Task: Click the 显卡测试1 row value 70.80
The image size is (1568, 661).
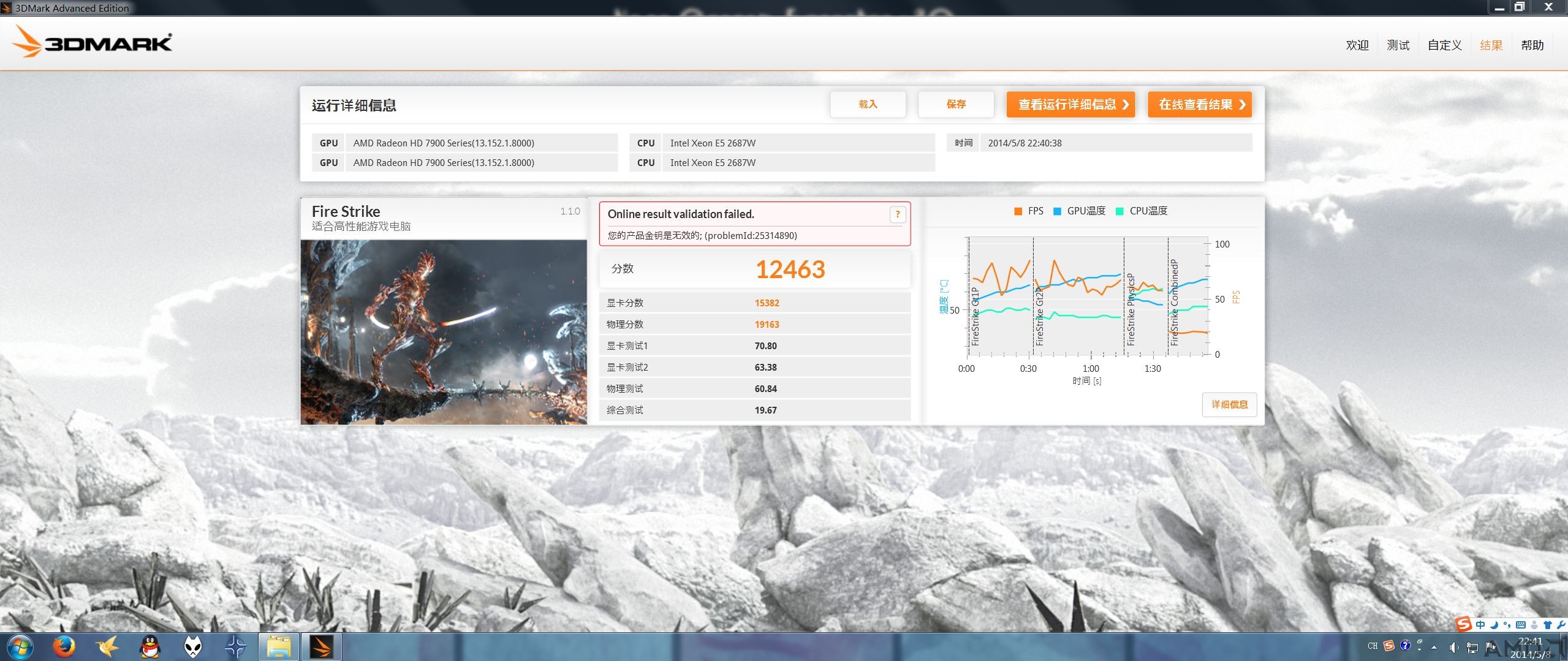Action: point(765,346)
